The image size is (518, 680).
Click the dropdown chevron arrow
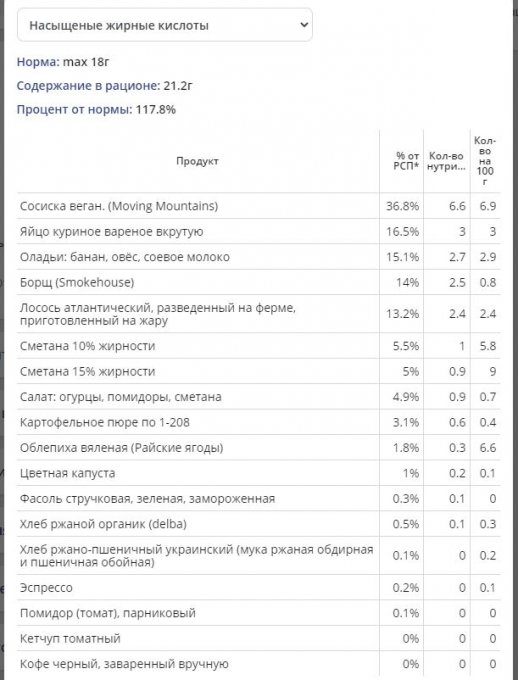tap(304, 25)
